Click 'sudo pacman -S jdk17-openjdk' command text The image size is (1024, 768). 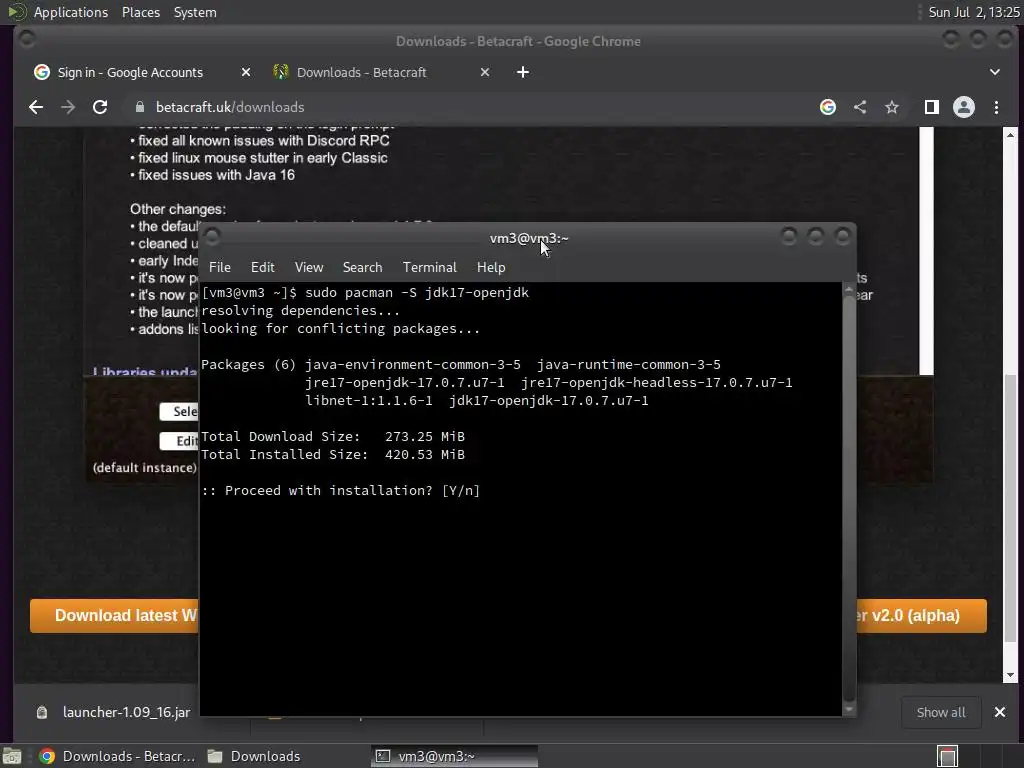click(x=417, y=293)
